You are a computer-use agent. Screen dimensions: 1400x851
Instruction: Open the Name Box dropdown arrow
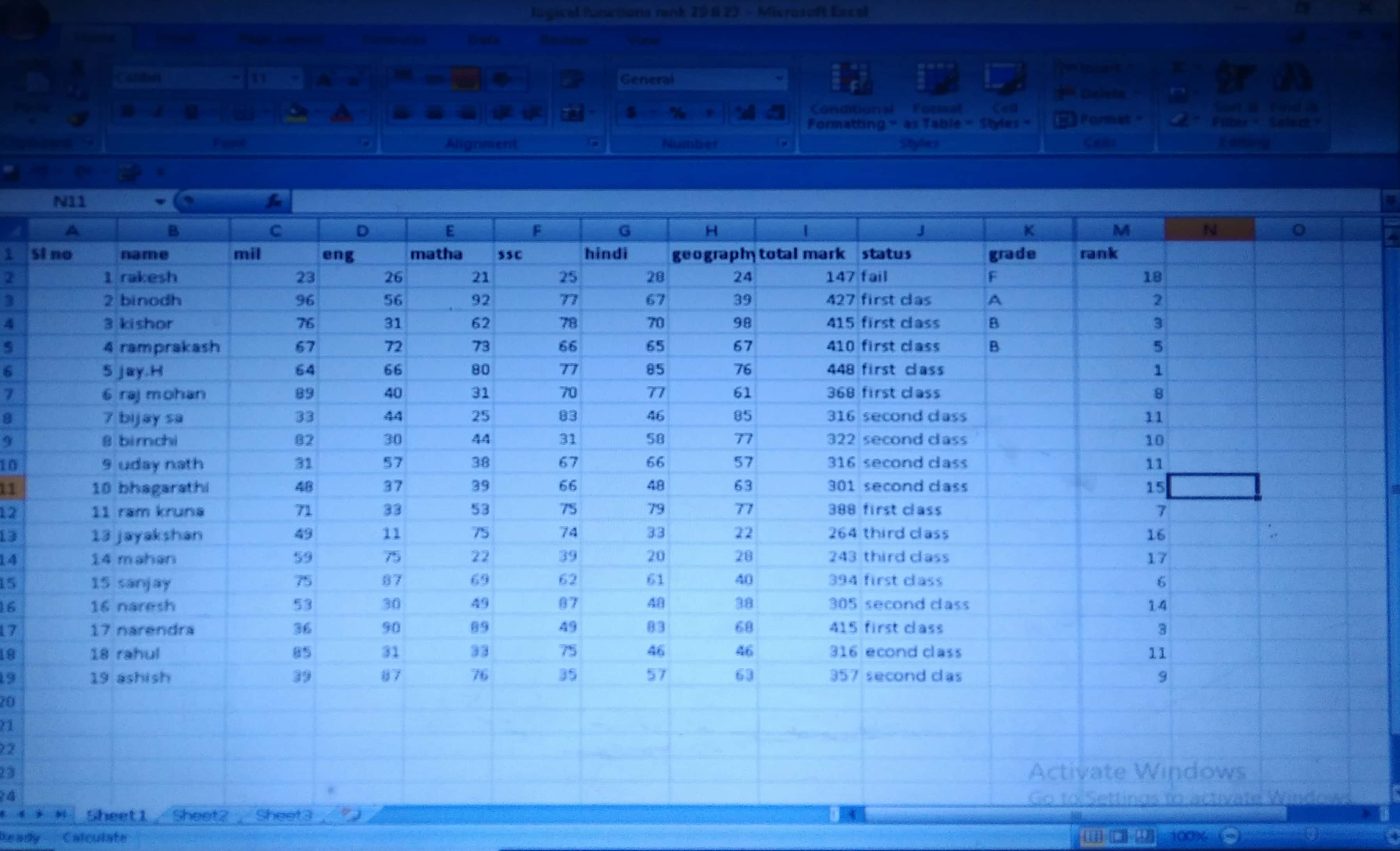160,201
